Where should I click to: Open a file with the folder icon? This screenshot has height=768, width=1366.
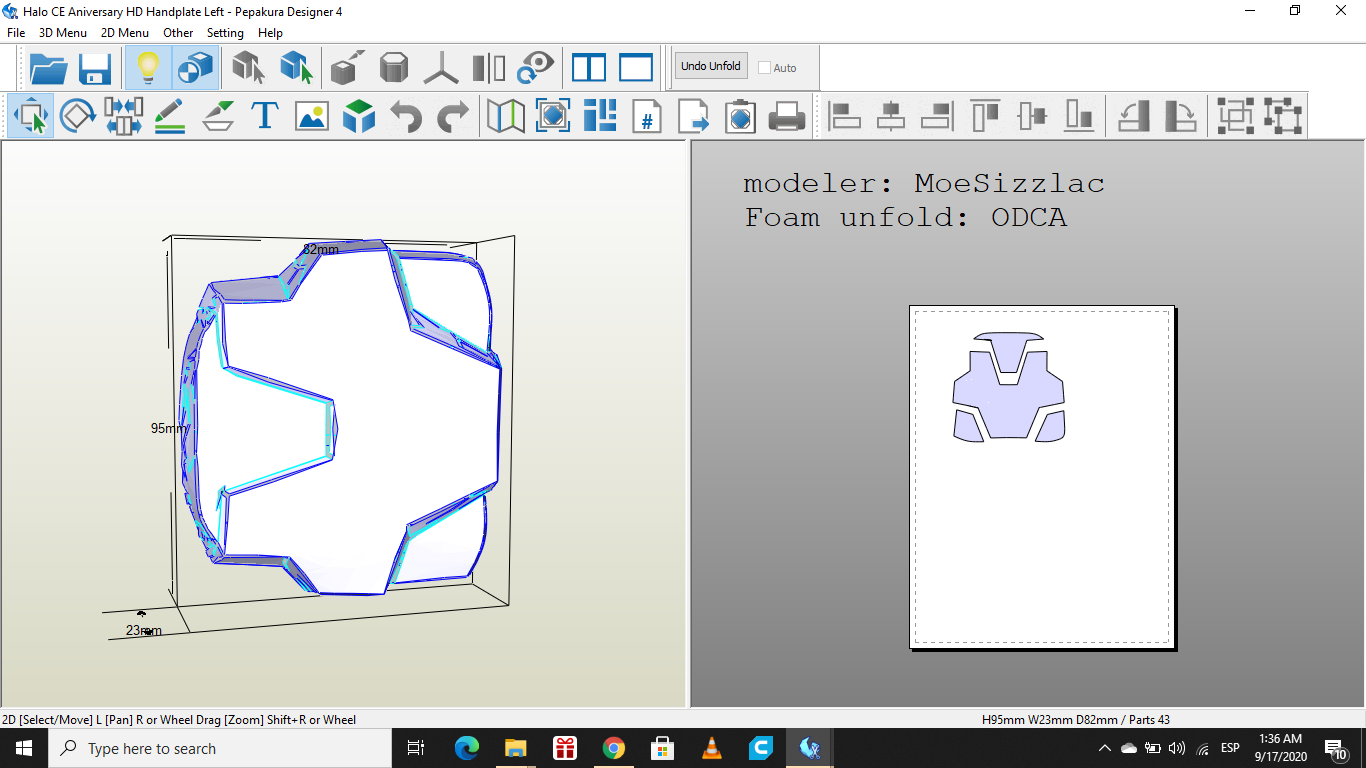coord(49,68)
